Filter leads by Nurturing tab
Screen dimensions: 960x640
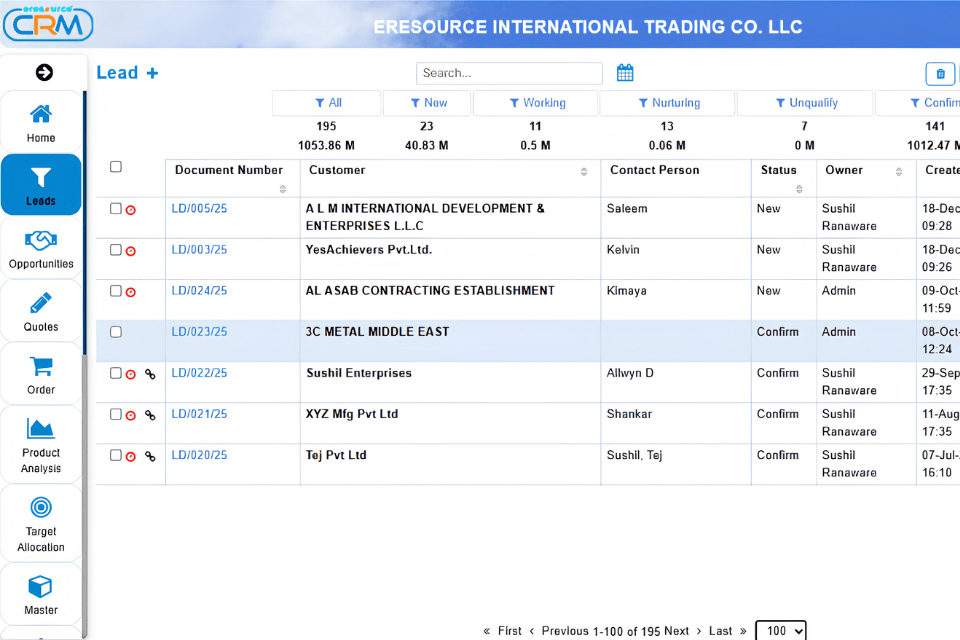tap(668, 103)
